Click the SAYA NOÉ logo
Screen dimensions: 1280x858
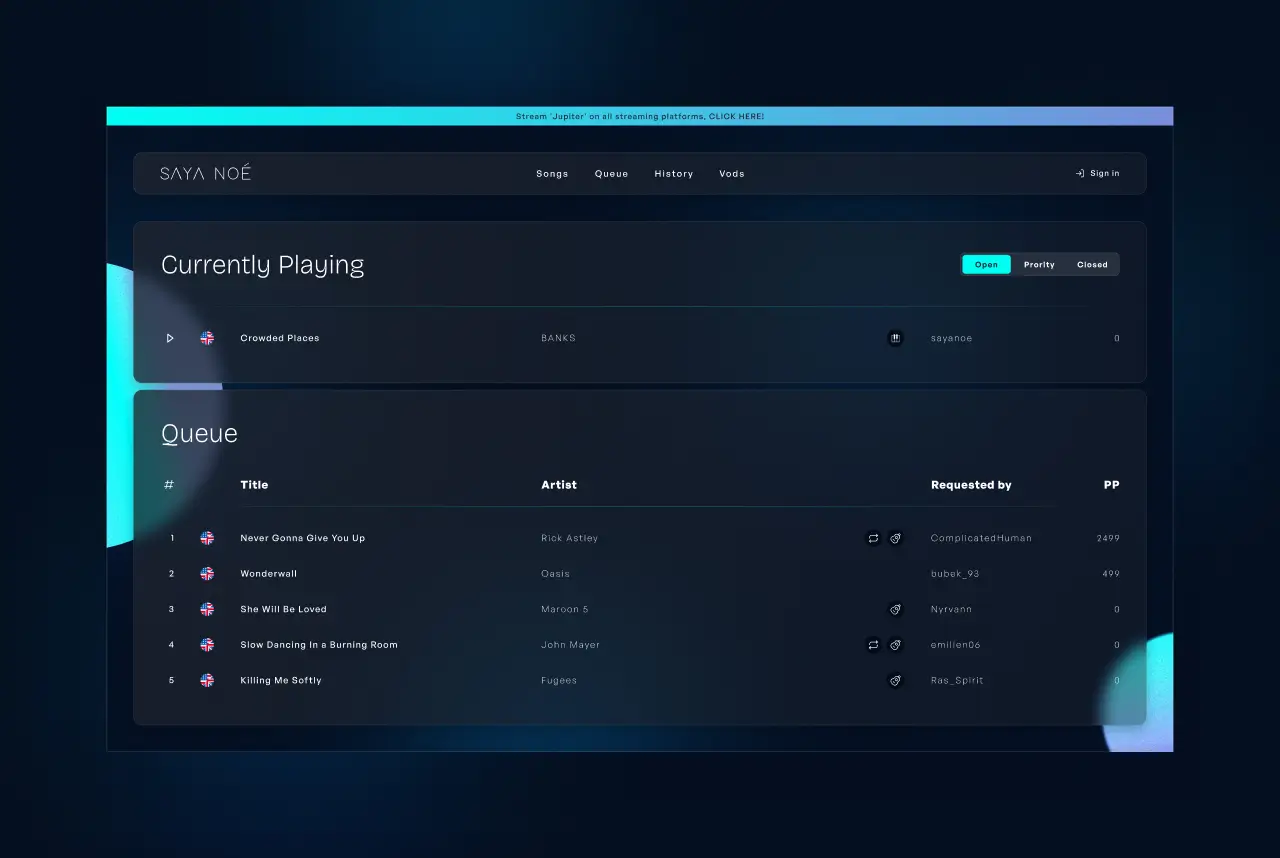coord(205,173)
